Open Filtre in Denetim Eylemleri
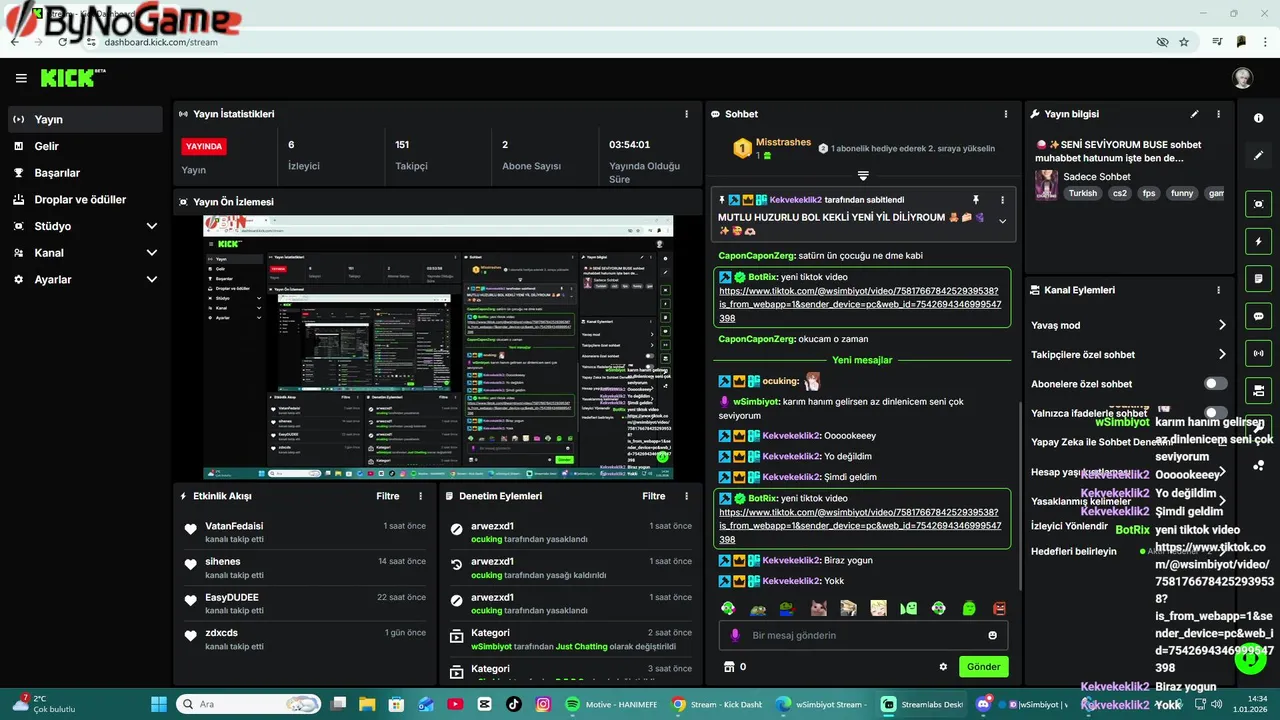The image size is (1280, 720). tap(654, 496)
